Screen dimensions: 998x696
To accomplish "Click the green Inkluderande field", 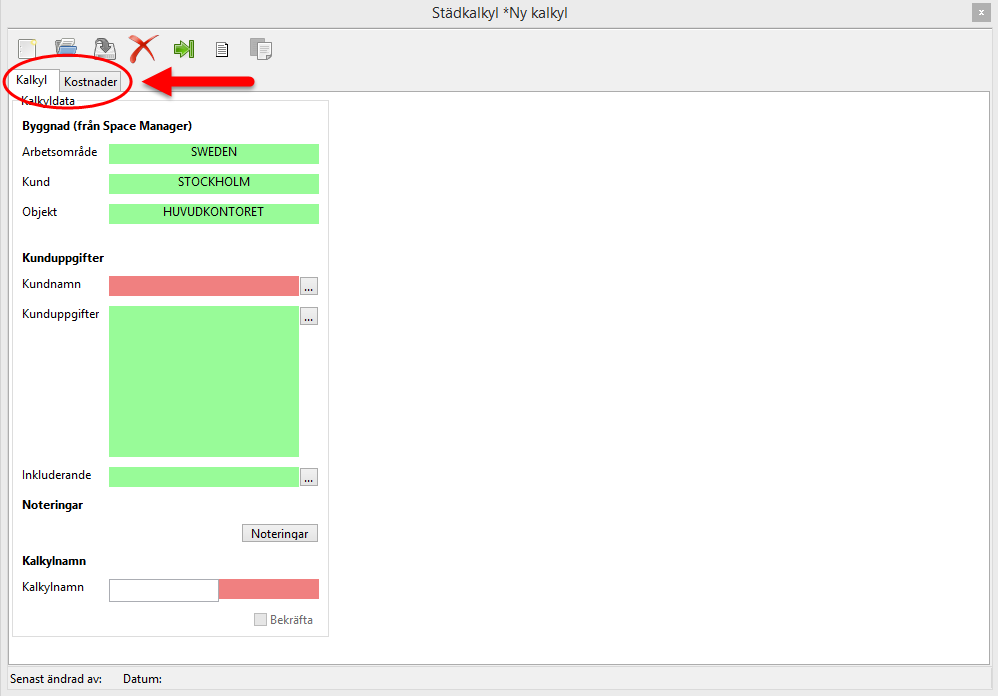I will [203, 477].
